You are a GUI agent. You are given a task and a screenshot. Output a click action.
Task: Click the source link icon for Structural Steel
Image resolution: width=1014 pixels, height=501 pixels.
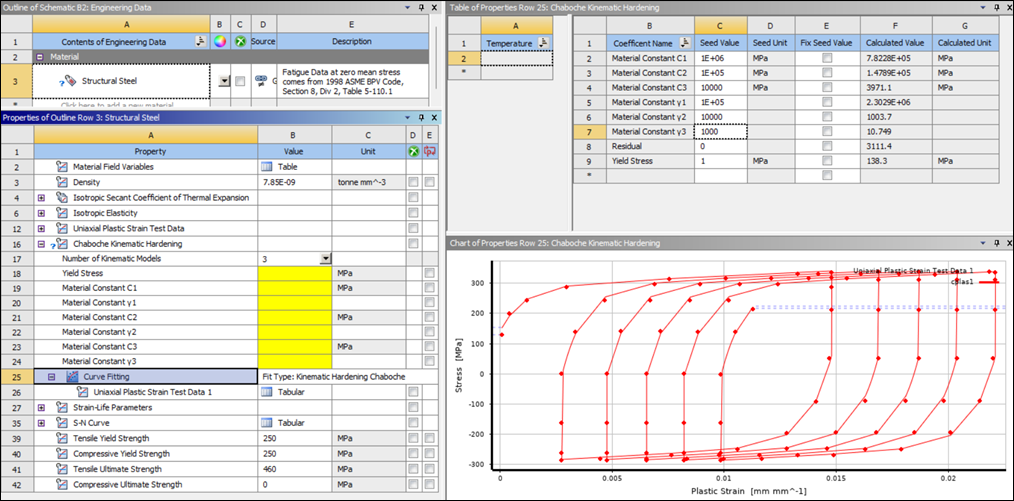[x=261, y=81]
